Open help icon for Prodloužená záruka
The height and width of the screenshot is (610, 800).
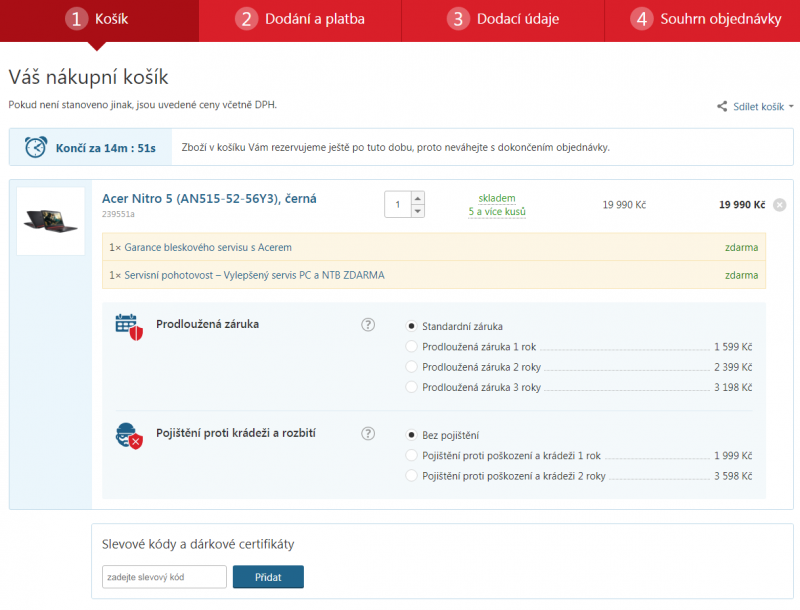(368, 325)
